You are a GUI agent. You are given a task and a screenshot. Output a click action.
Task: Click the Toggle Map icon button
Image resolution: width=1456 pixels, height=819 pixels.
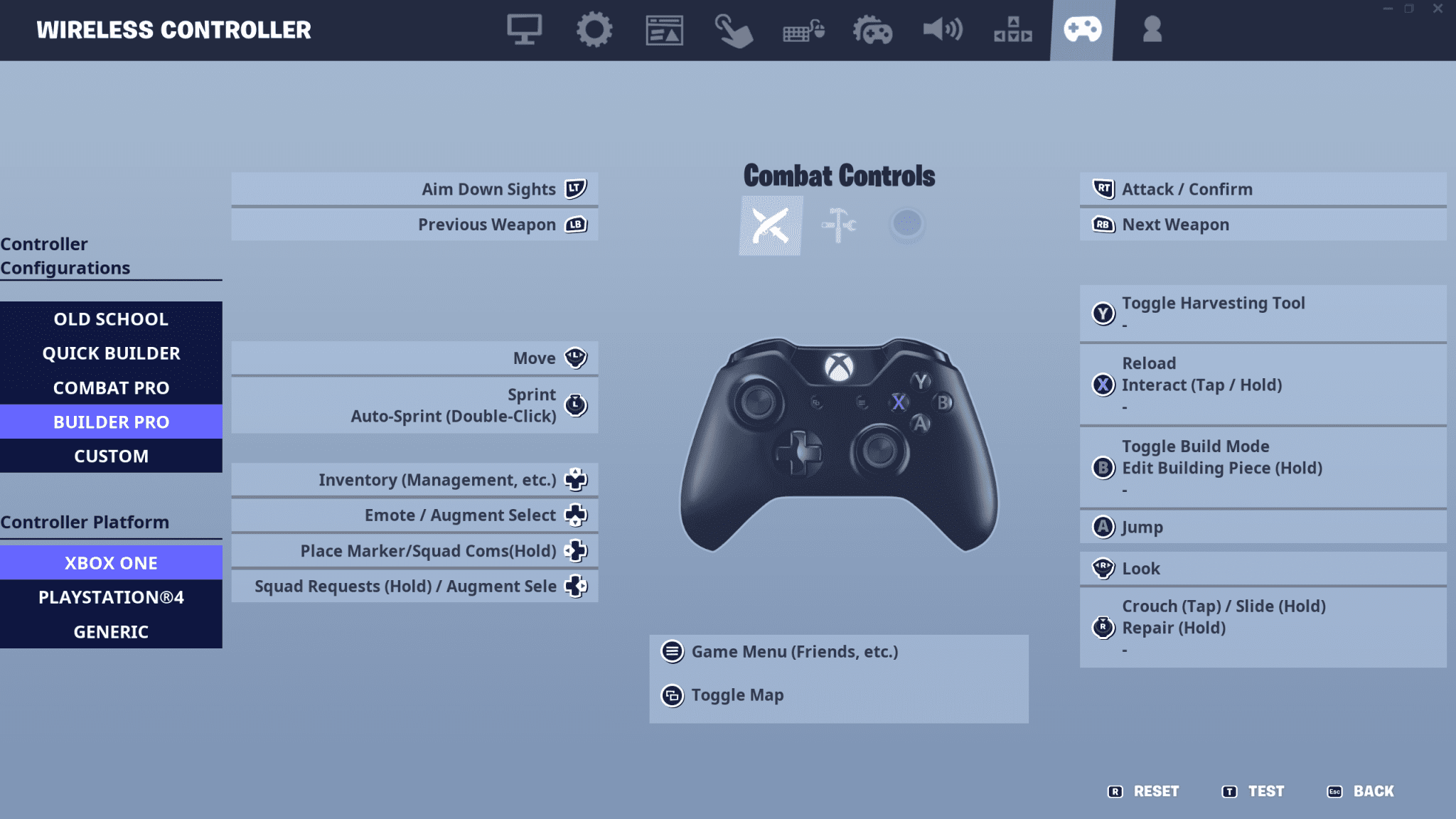(x=671, y=694)
